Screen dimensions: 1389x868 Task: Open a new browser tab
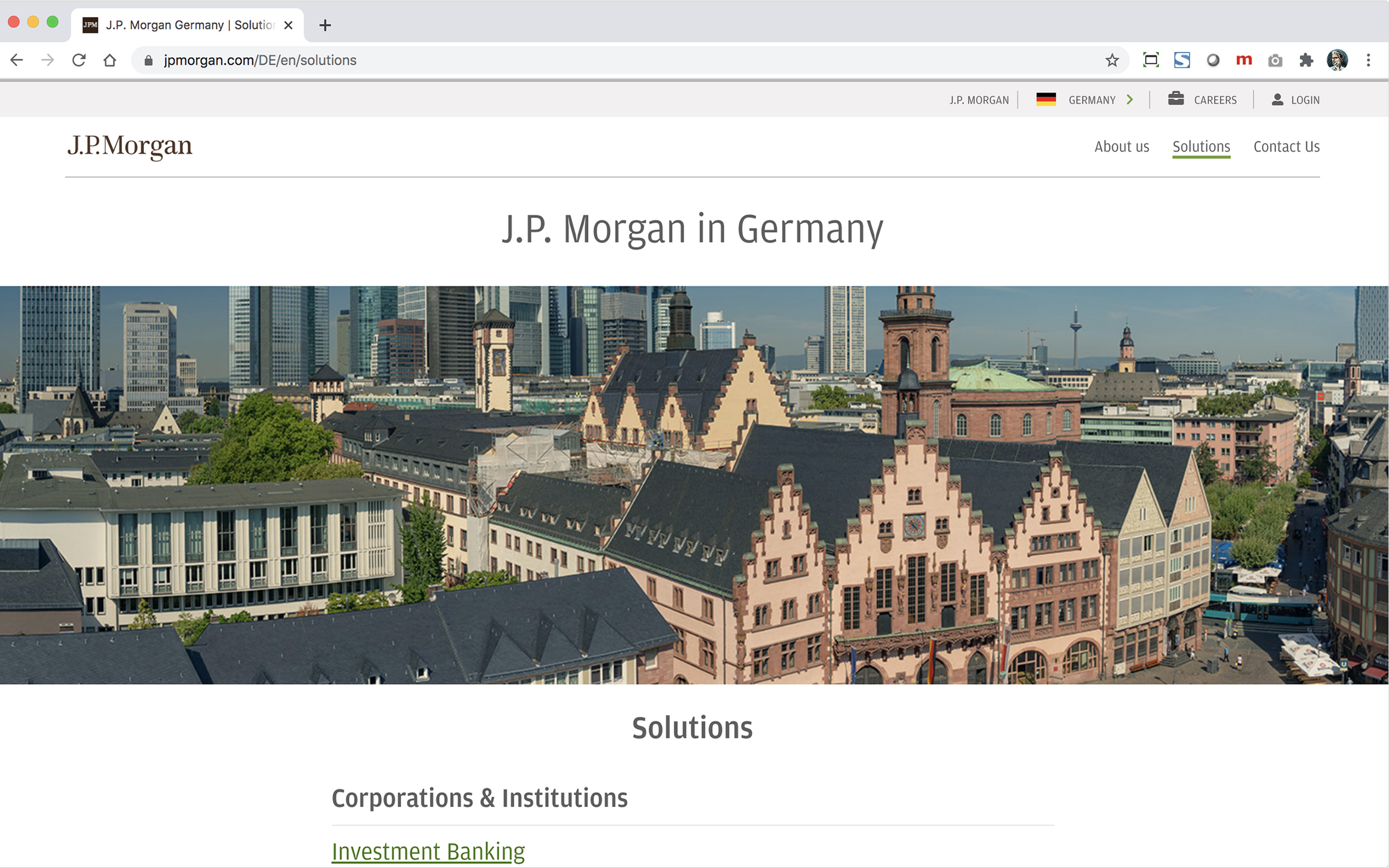(325, 25)
